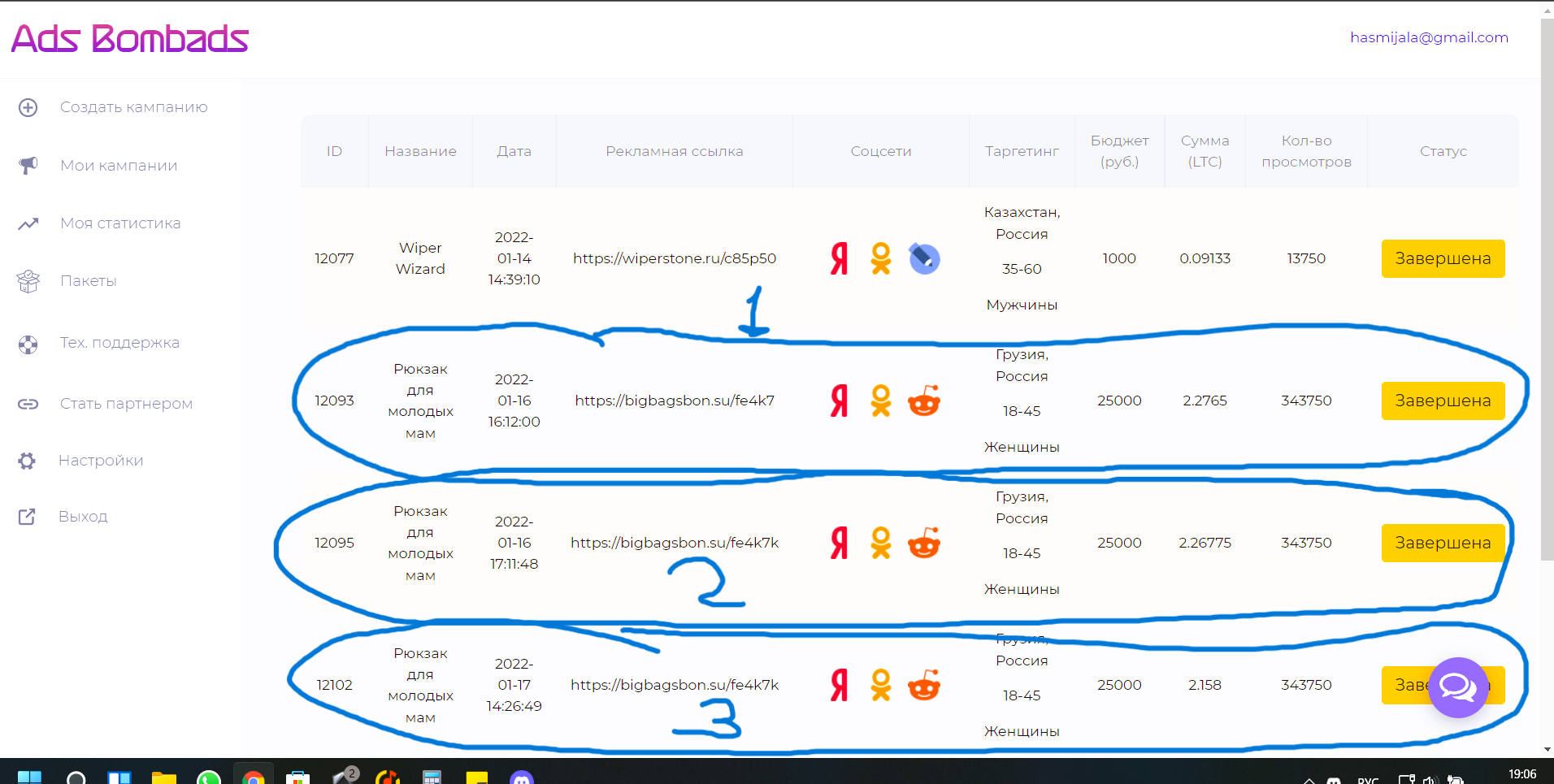The image size is (1554, 784).
Task: Open WhatsApp from the taskbar
Action: (x=209, y=778)
